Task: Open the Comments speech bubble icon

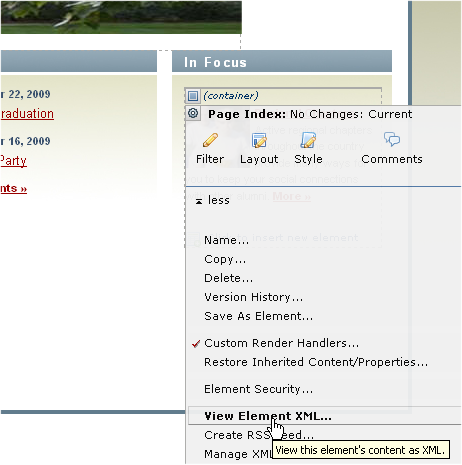Action: [x=392, y=139]
